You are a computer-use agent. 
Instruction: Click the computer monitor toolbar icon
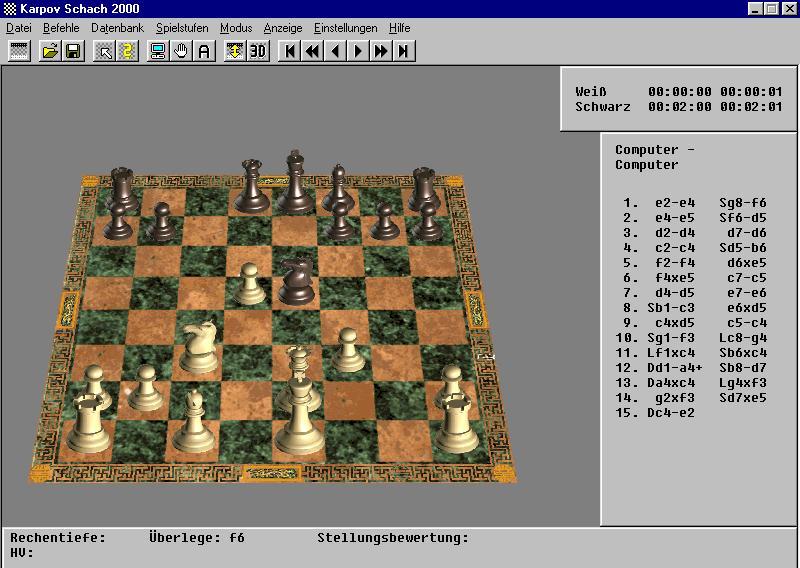[x=158, y=51]
